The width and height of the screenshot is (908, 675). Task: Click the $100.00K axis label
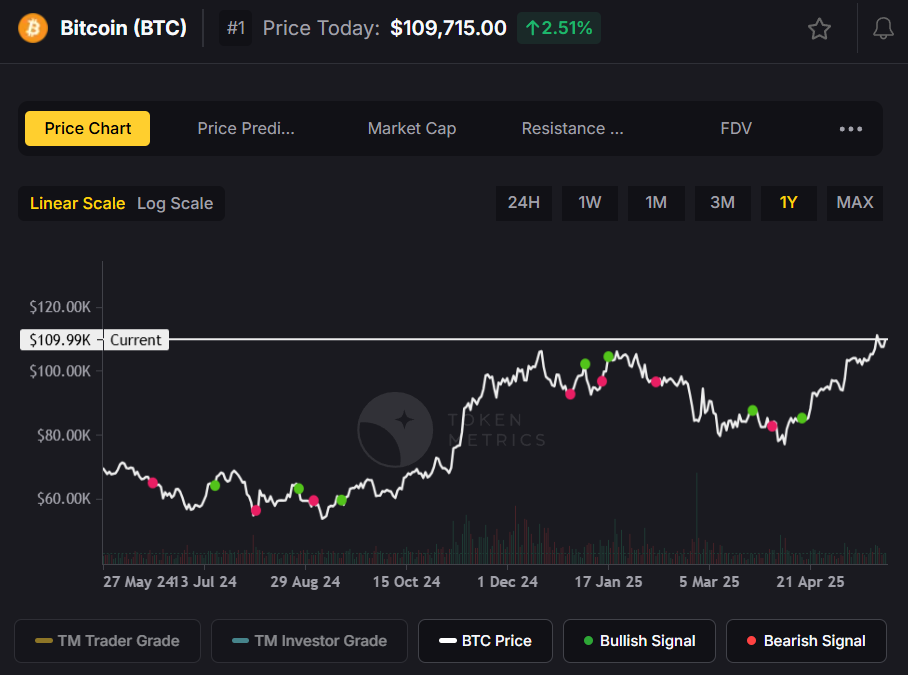pos(60,371)
